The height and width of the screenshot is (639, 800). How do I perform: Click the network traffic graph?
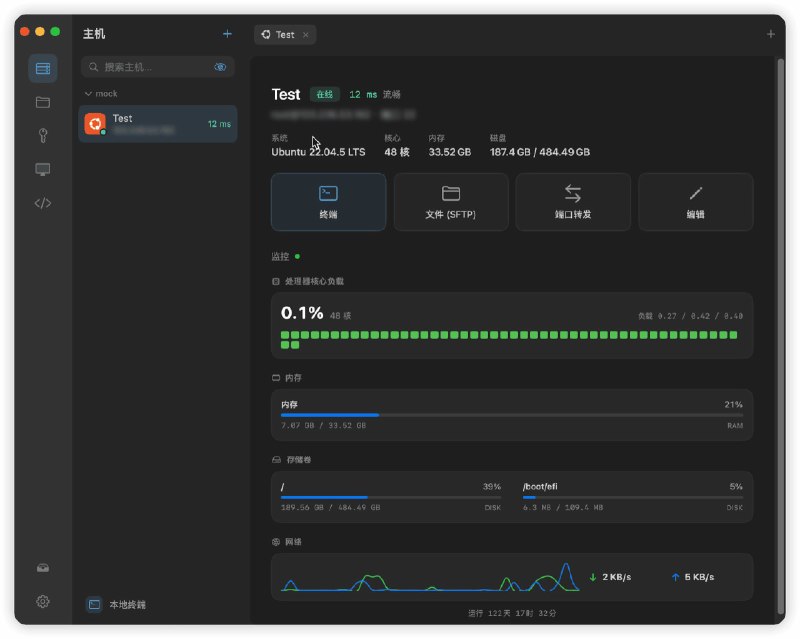pyautogui.click(x=430, y=577)
